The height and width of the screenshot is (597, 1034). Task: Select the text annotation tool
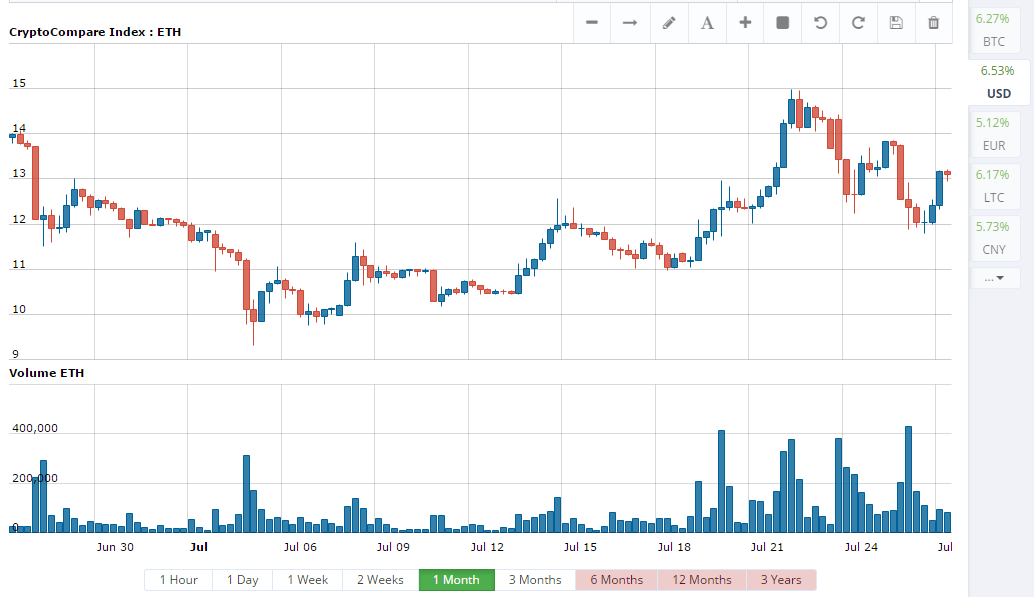[707, 22]
